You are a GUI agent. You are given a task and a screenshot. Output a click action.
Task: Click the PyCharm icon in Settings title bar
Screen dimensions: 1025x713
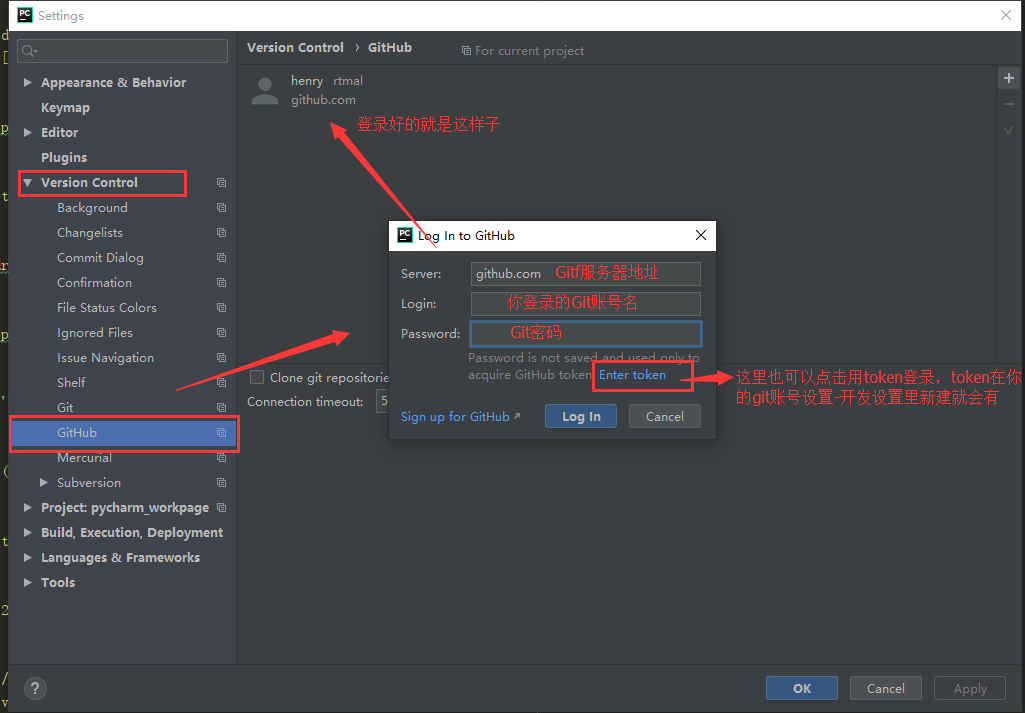pyautogui.click(x=25, y=15)
